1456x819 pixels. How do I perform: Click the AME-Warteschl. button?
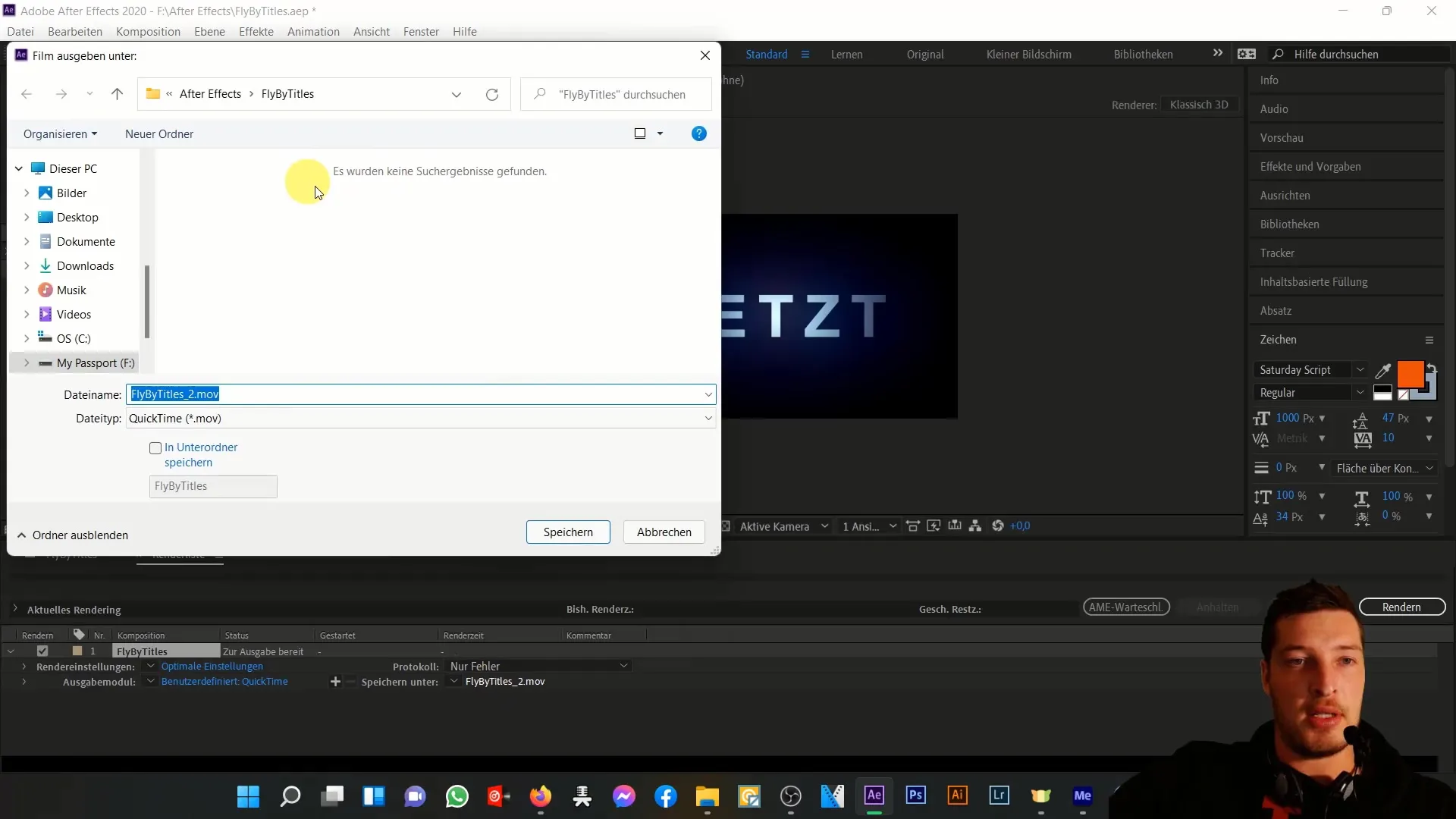[x=1126, y=607]
